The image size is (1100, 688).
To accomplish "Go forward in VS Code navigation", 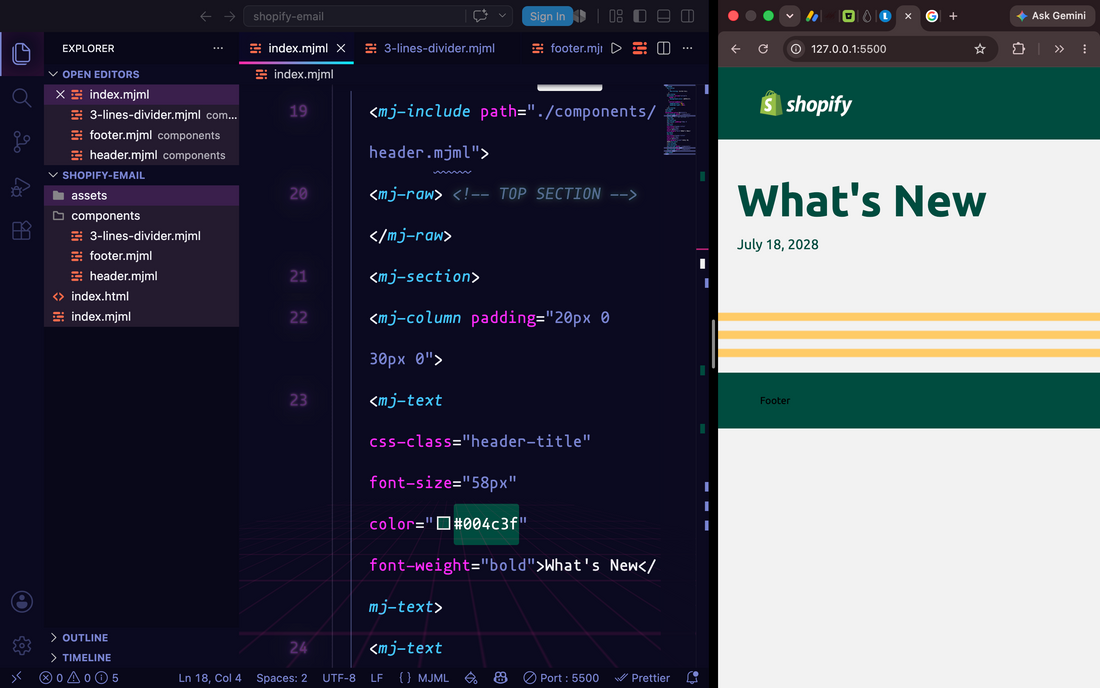I will pyautogui.click(x=229, y=16).
